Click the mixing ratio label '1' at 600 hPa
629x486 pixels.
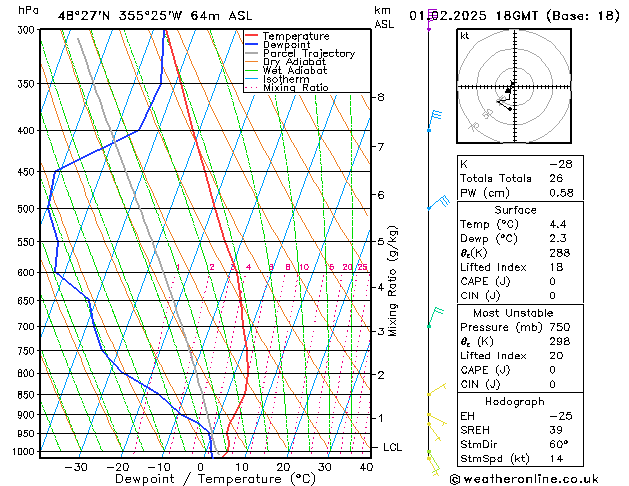[178, 267]
